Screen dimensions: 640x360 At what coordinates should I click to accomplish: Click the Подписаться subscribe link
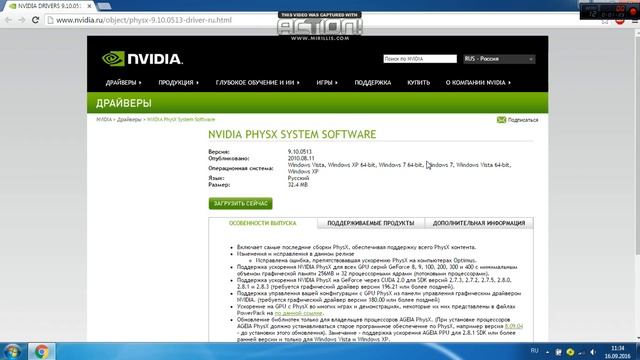[523, 120]
